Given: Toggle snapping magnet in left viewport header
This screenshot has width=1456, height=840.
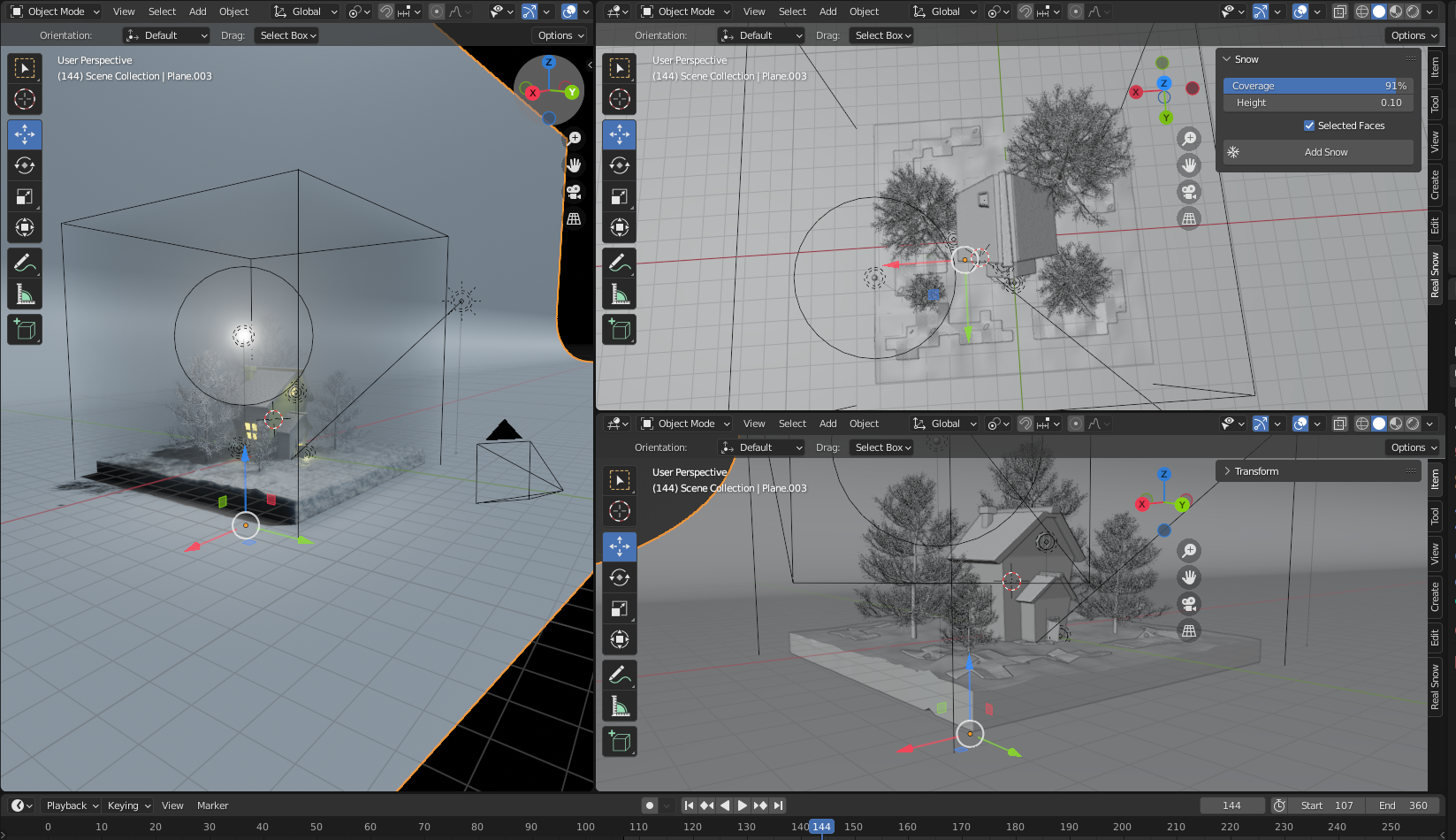Looking at the screenshot, I should (x=386, y=11).
